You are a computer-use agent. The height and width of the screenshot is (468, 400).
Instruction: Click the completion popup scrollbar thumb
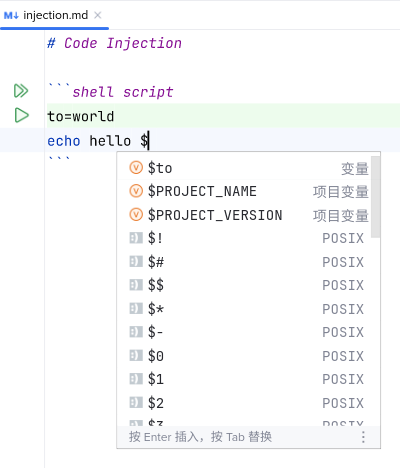(376, 197)
